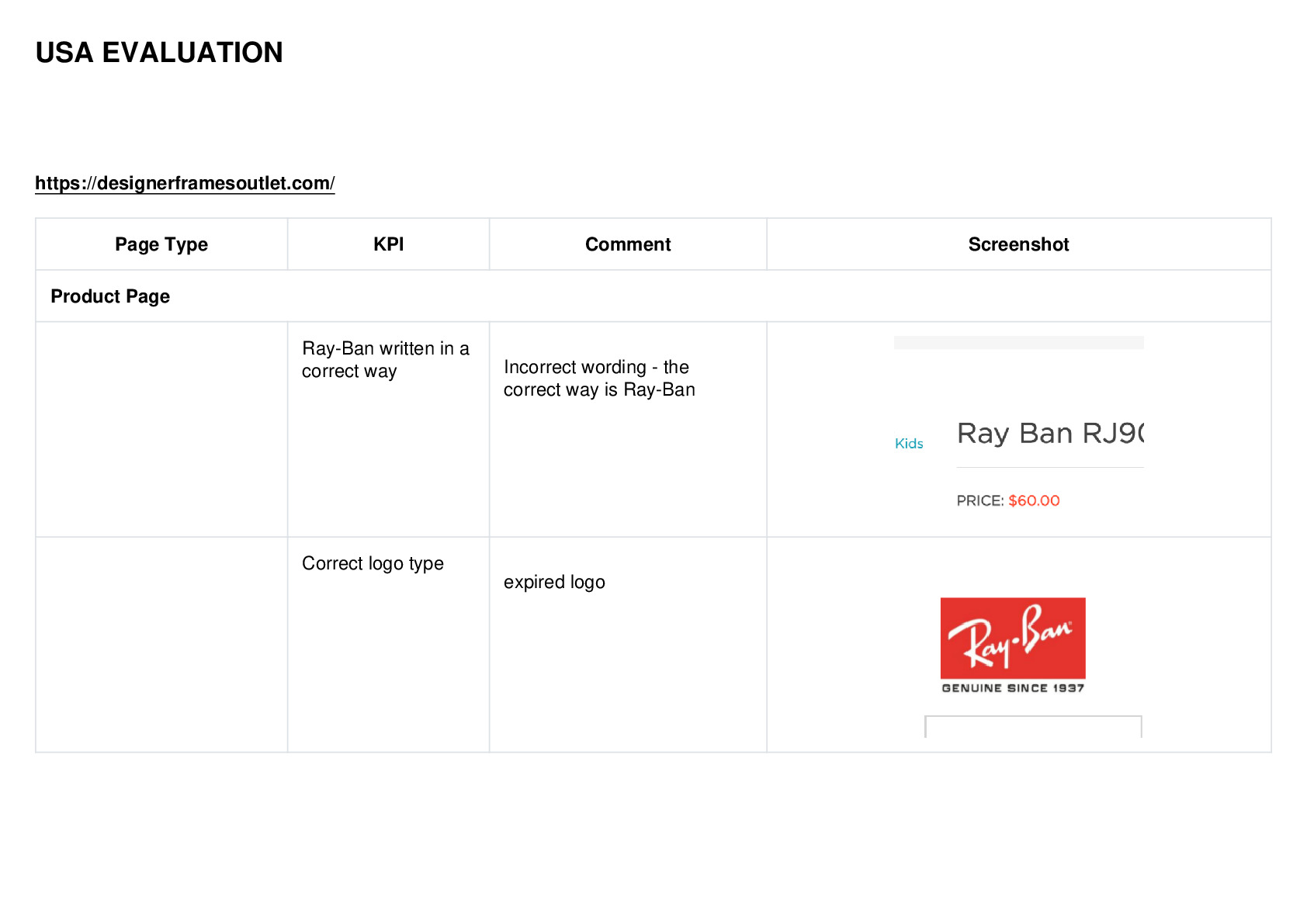Screen dimensions: 1307x924
Task: Click the PRICE: label
Action: coord(980,501)
